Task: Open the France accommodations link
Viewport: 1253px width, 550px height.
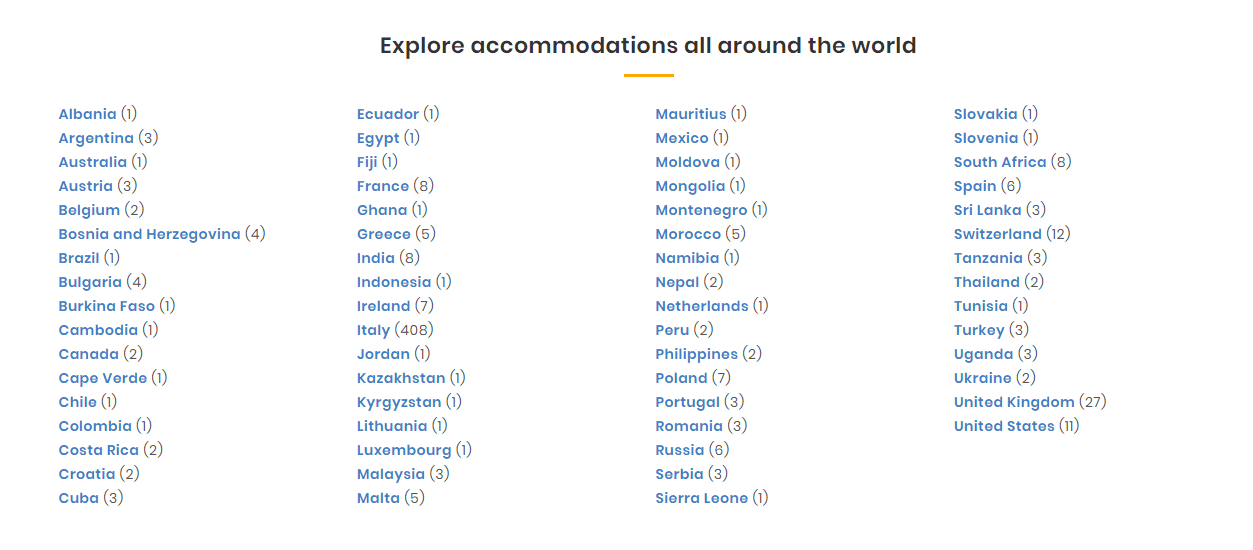Action: tap(382, 186)
